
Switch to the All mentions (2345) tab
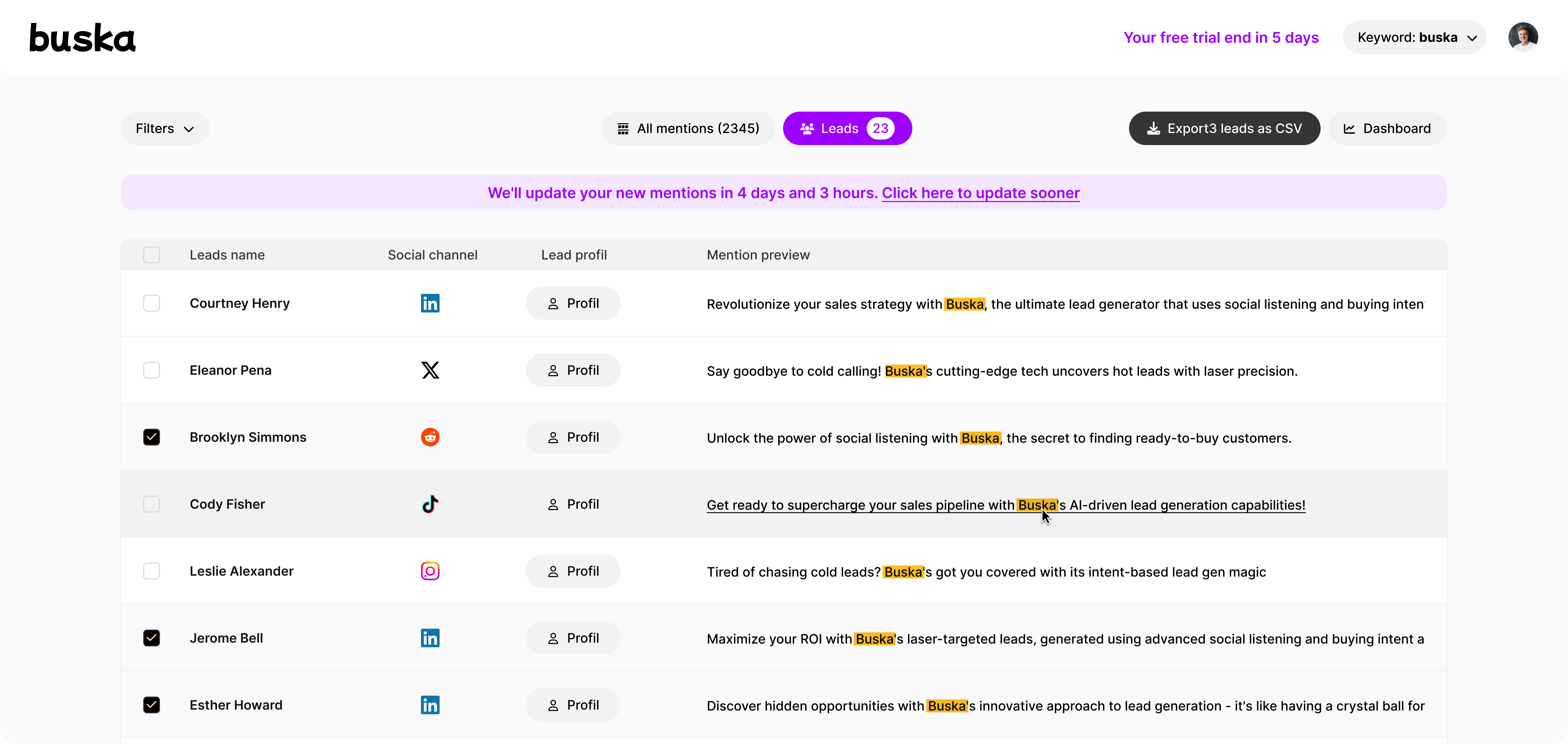688,128
